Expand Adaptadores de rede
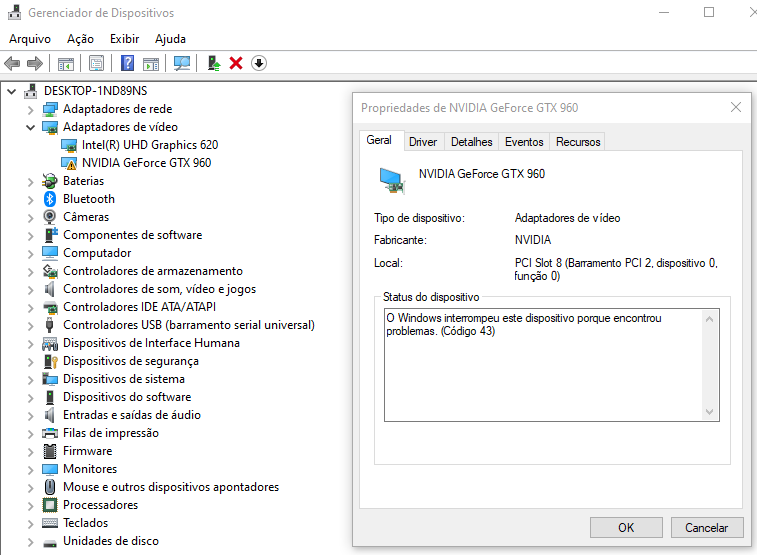 (x=30, y=110)
